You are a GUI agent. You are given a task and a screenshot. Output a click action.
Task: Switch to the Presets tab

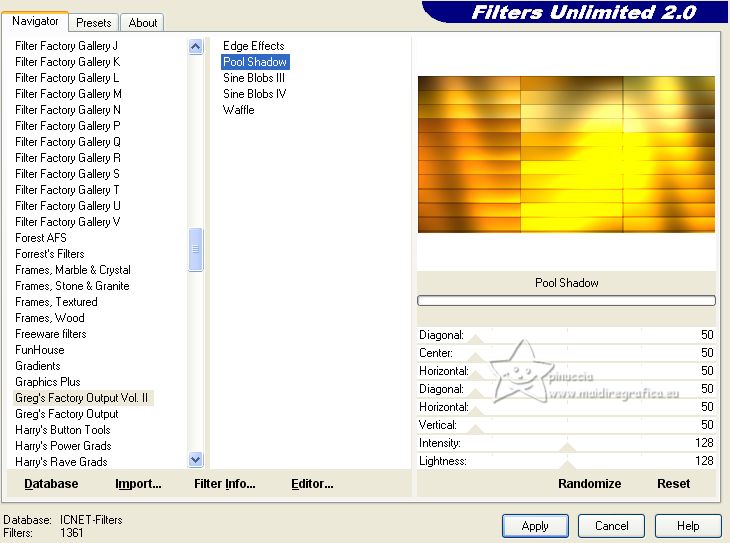click(94, 22)
